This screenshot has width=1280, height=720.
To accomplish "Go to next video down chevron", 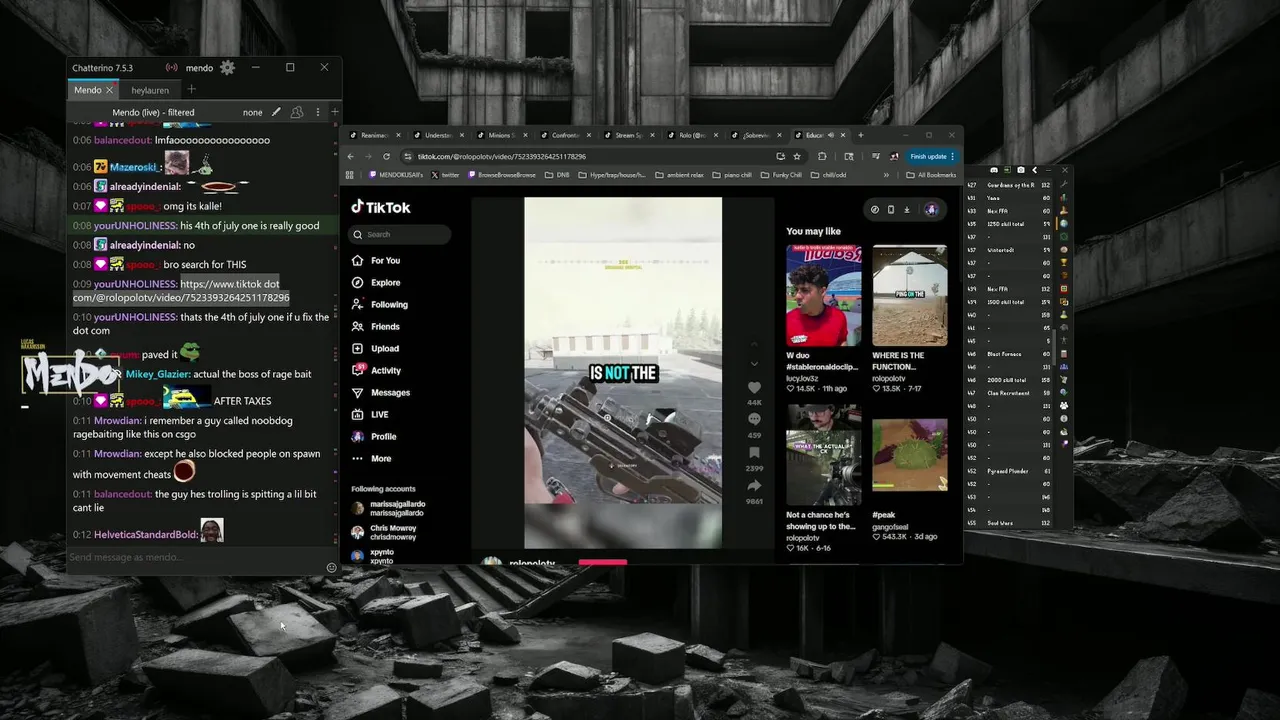I will (x=754, y=364).
